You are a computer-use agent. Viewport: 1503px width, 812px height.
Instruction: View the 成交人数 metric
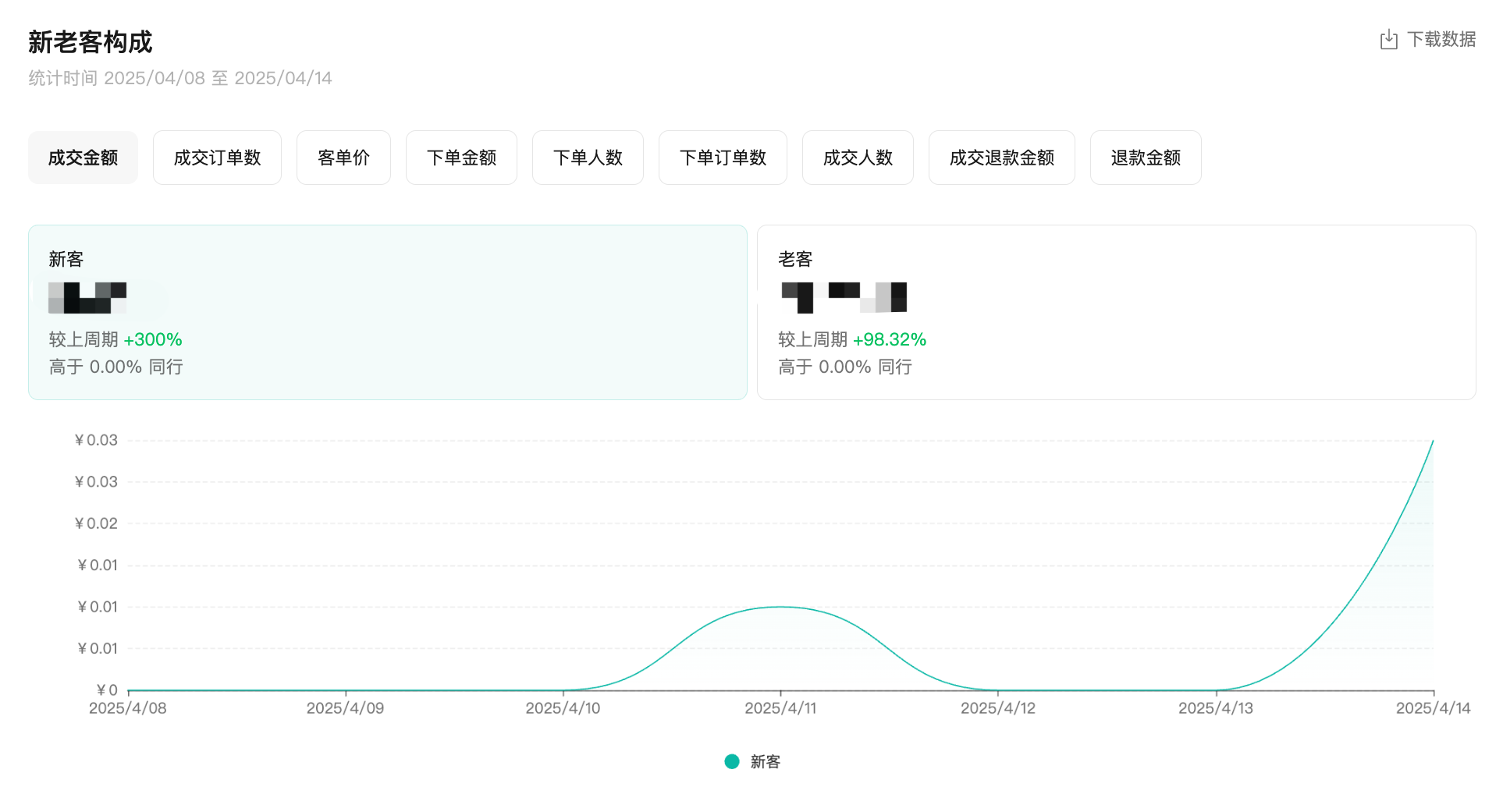click(x=858, y=158)
